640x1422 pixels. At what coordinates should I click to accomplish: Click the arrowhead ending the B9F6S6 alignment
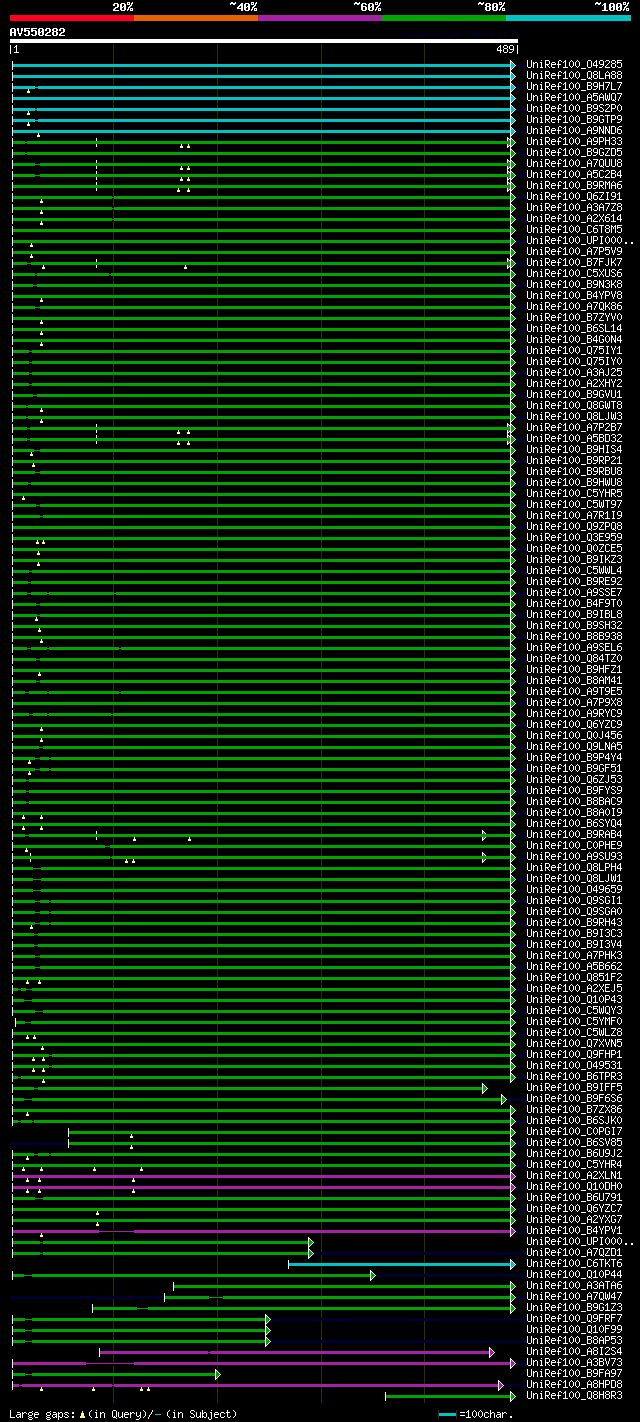tap(504, 1099)
